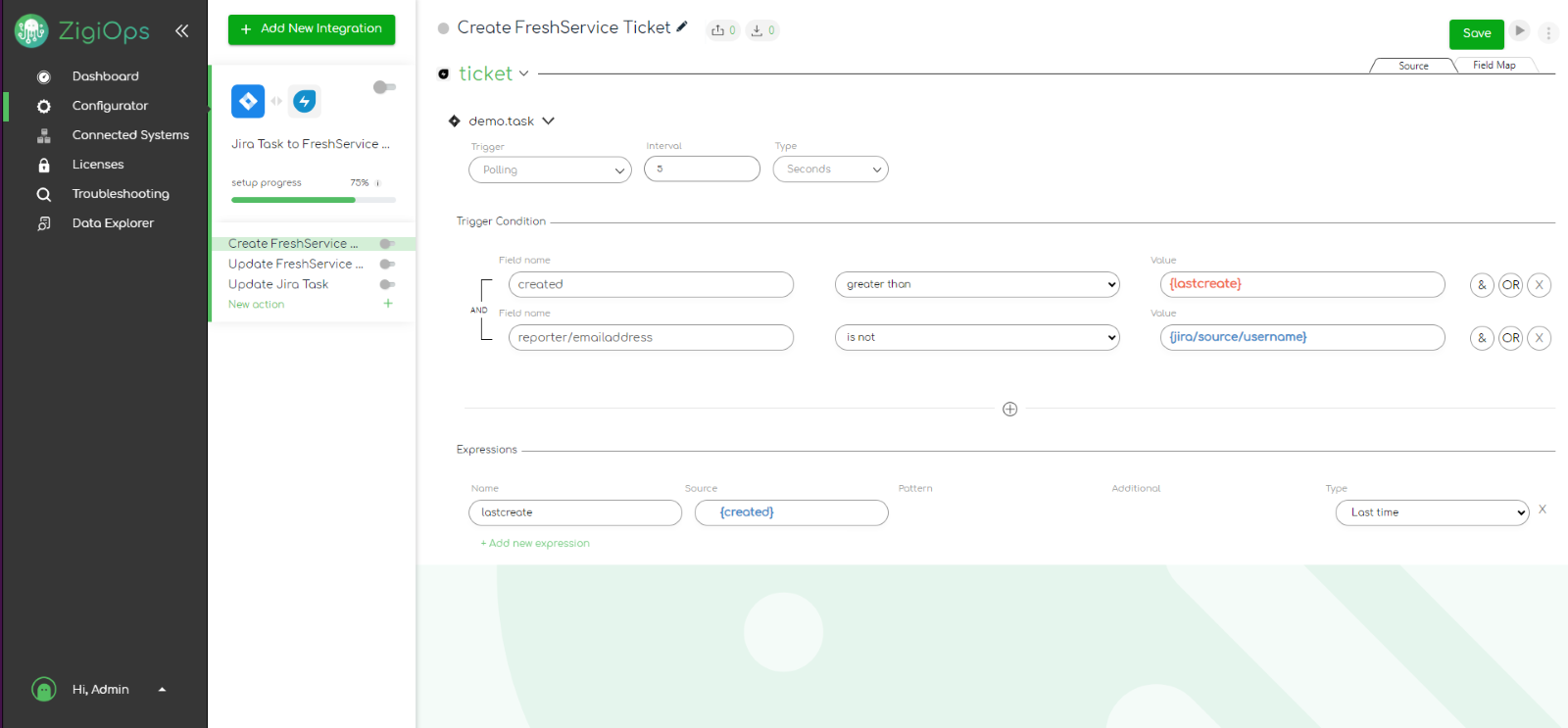Viewport: 1568px width, 728px height.
Task: Open Data Explorer from the sidebar
Action: [113, 223]
